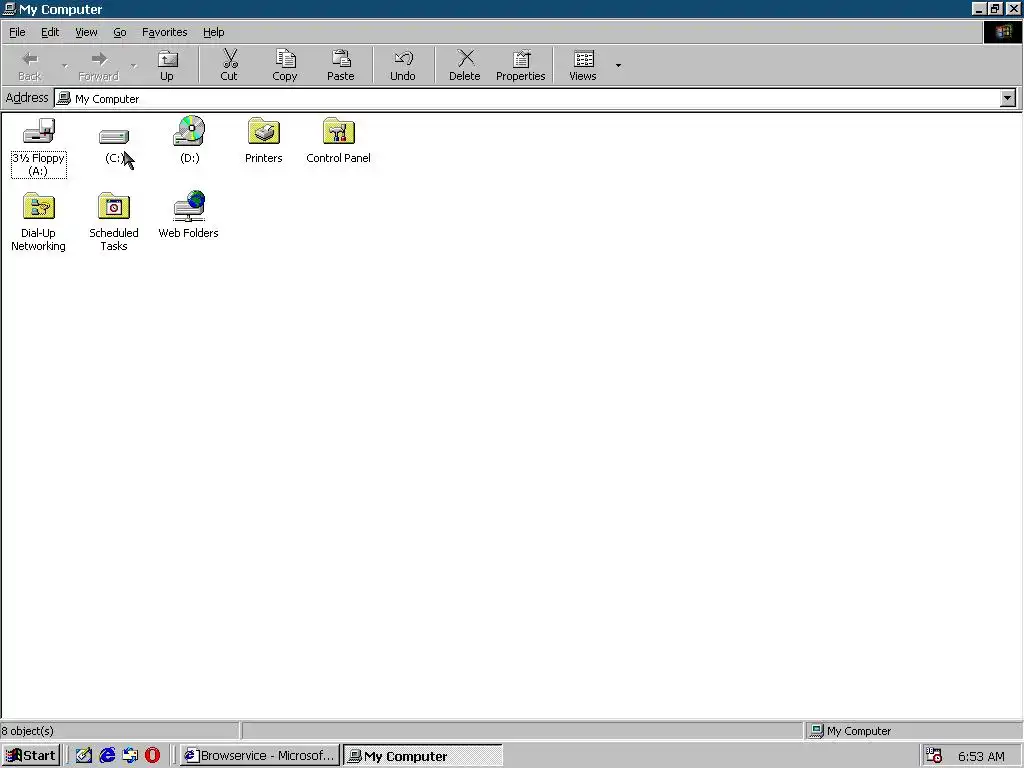1024x768 pixels.
Task: Click the first Quick Launch icon
Action: click(x=84, y=756)
